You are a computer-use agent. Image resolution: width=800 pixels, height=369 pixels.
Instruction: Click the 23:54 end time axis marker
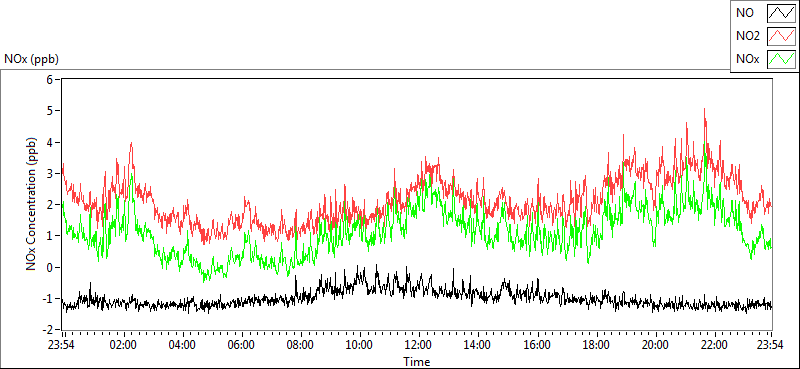pyautogui.click(x=771, y=345)
